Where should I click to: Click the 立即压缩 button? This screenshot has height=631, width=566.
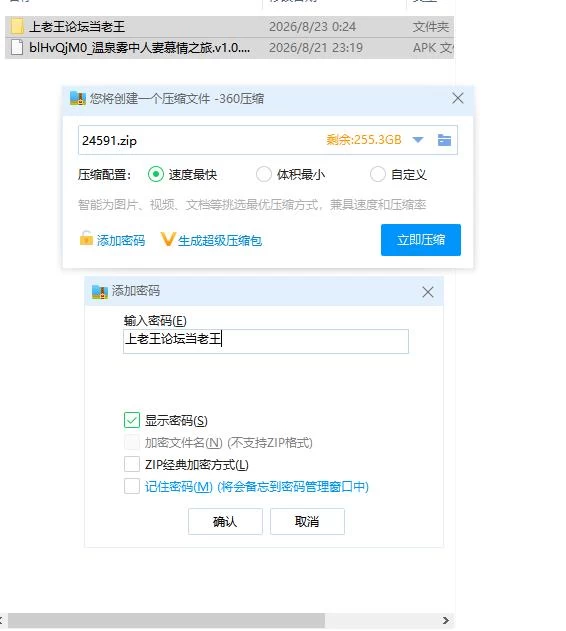[421, 240]
